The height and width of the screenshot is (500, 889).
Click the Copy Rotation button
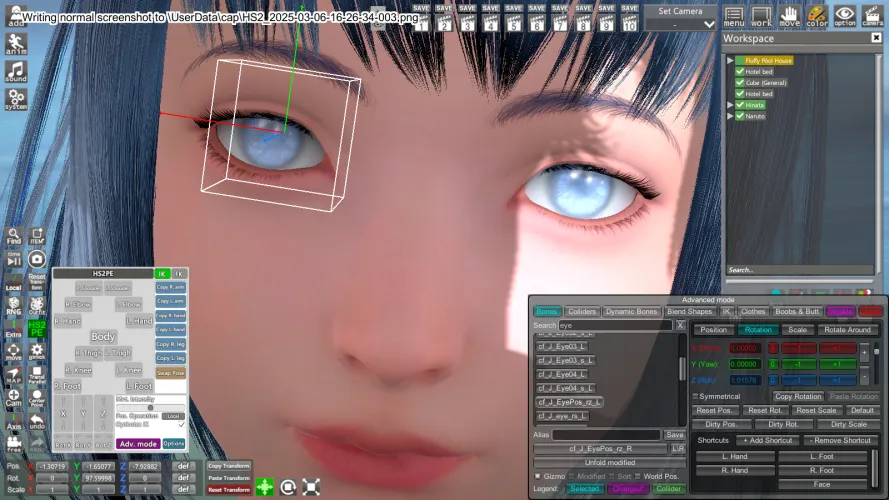[797, 397]
